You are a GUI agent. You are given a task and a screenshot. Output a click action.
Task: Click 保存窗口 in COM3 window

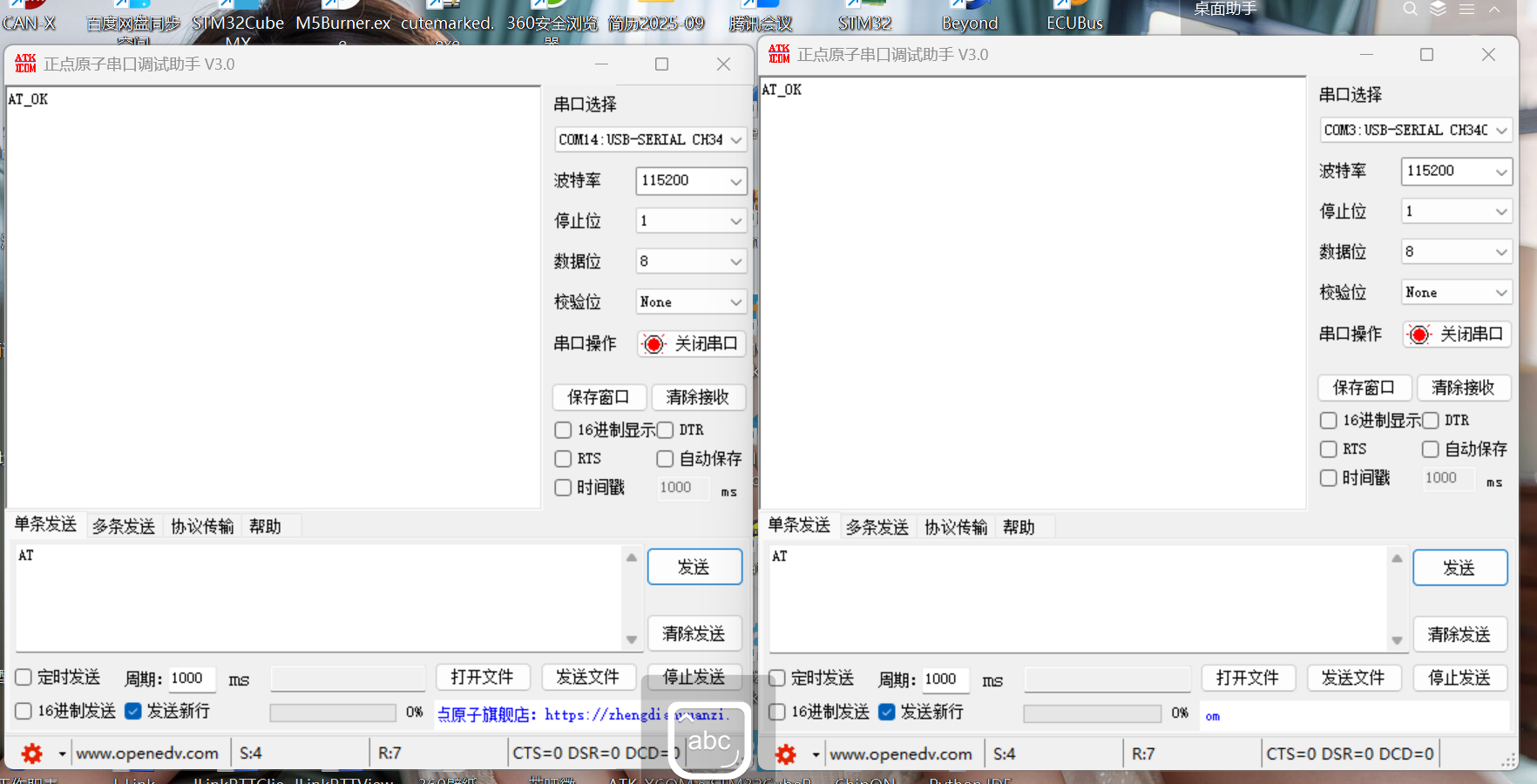pos(1364,388)
